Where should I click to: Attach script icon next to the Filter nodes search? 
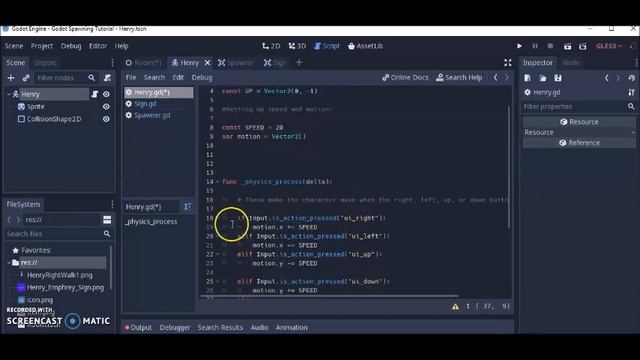point(107,78)
